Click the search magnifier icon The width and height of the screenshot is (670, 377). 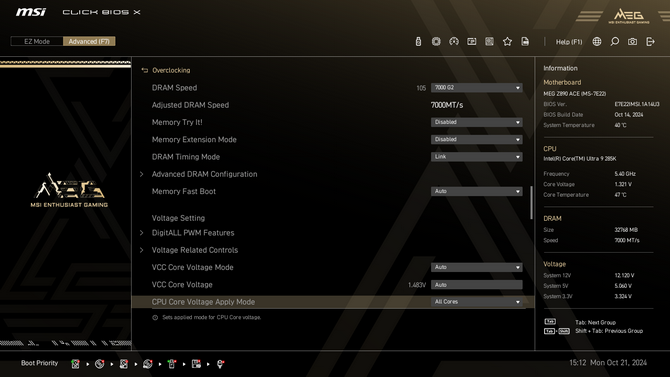click(614, 41)
